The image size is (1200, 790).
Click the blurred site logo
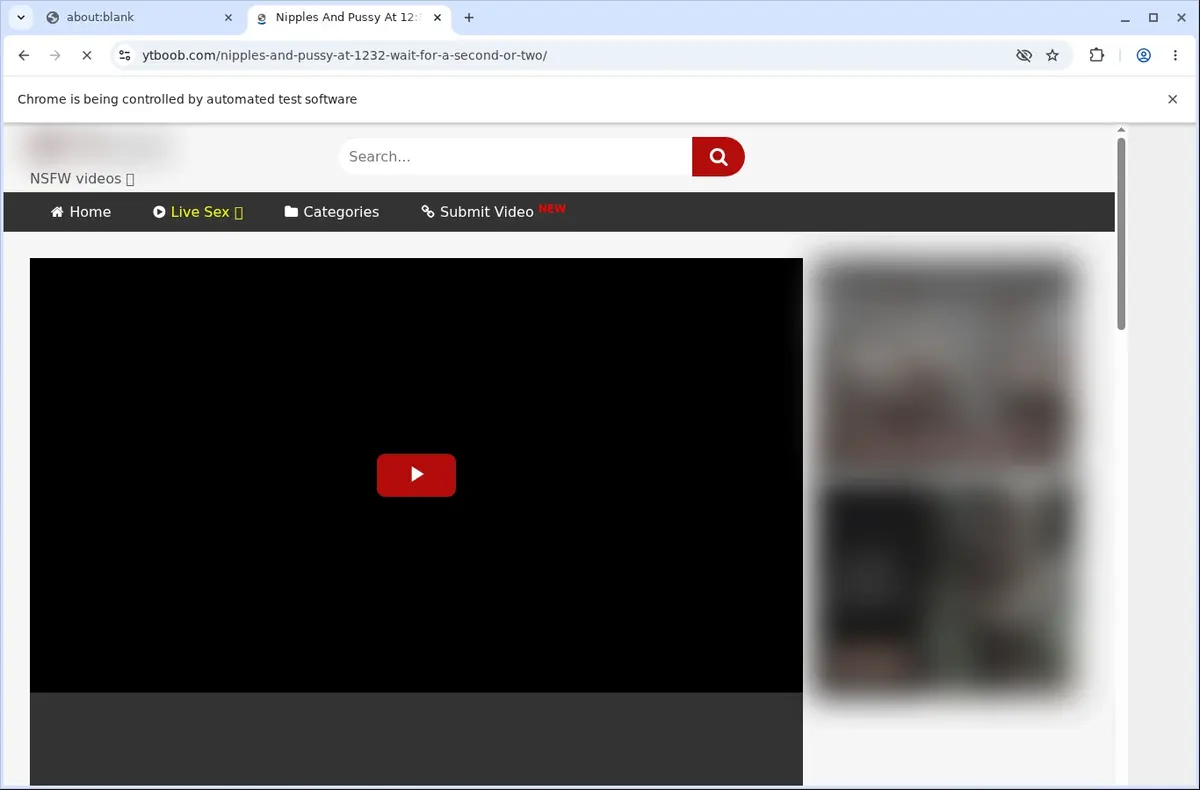pos(102,147)
